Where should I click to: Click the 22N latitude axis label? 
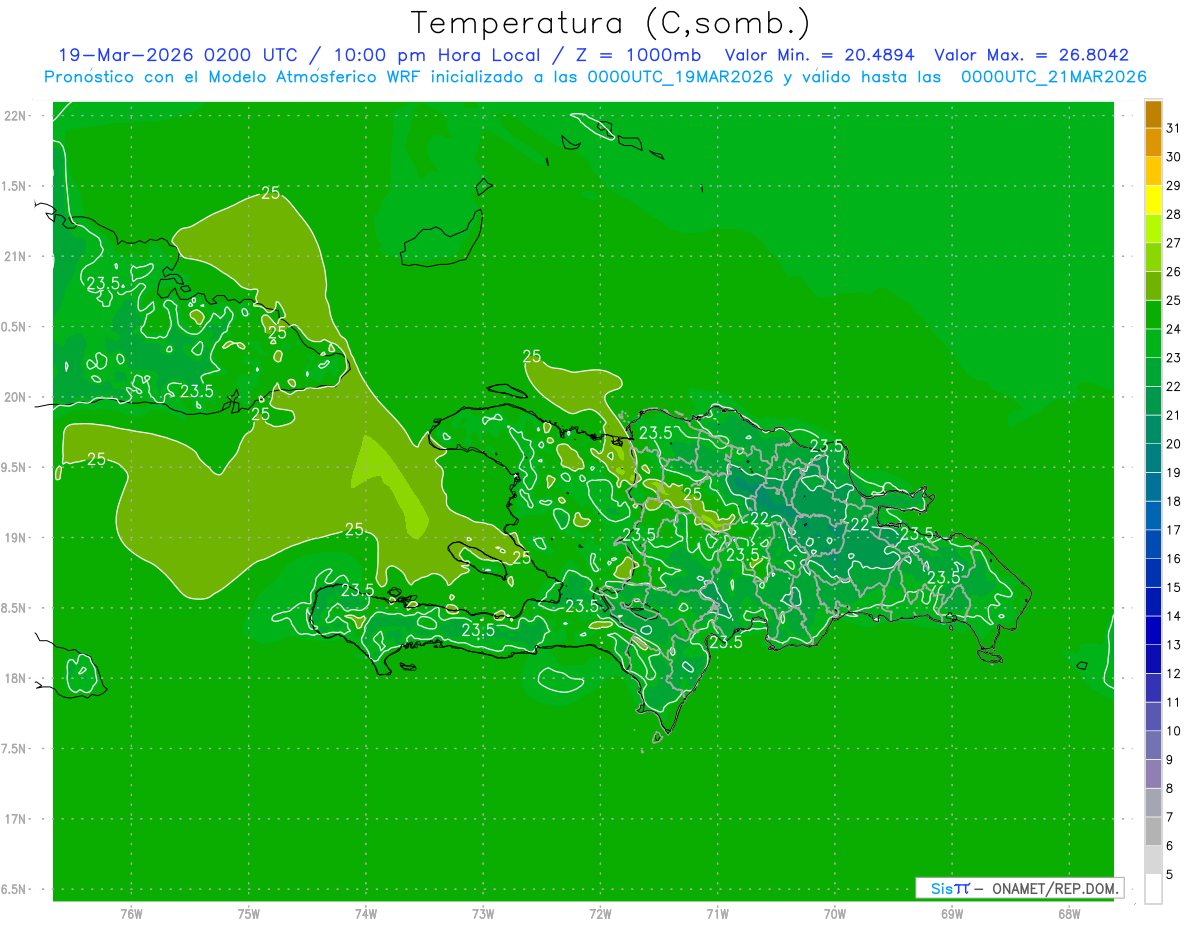(16, 116)
